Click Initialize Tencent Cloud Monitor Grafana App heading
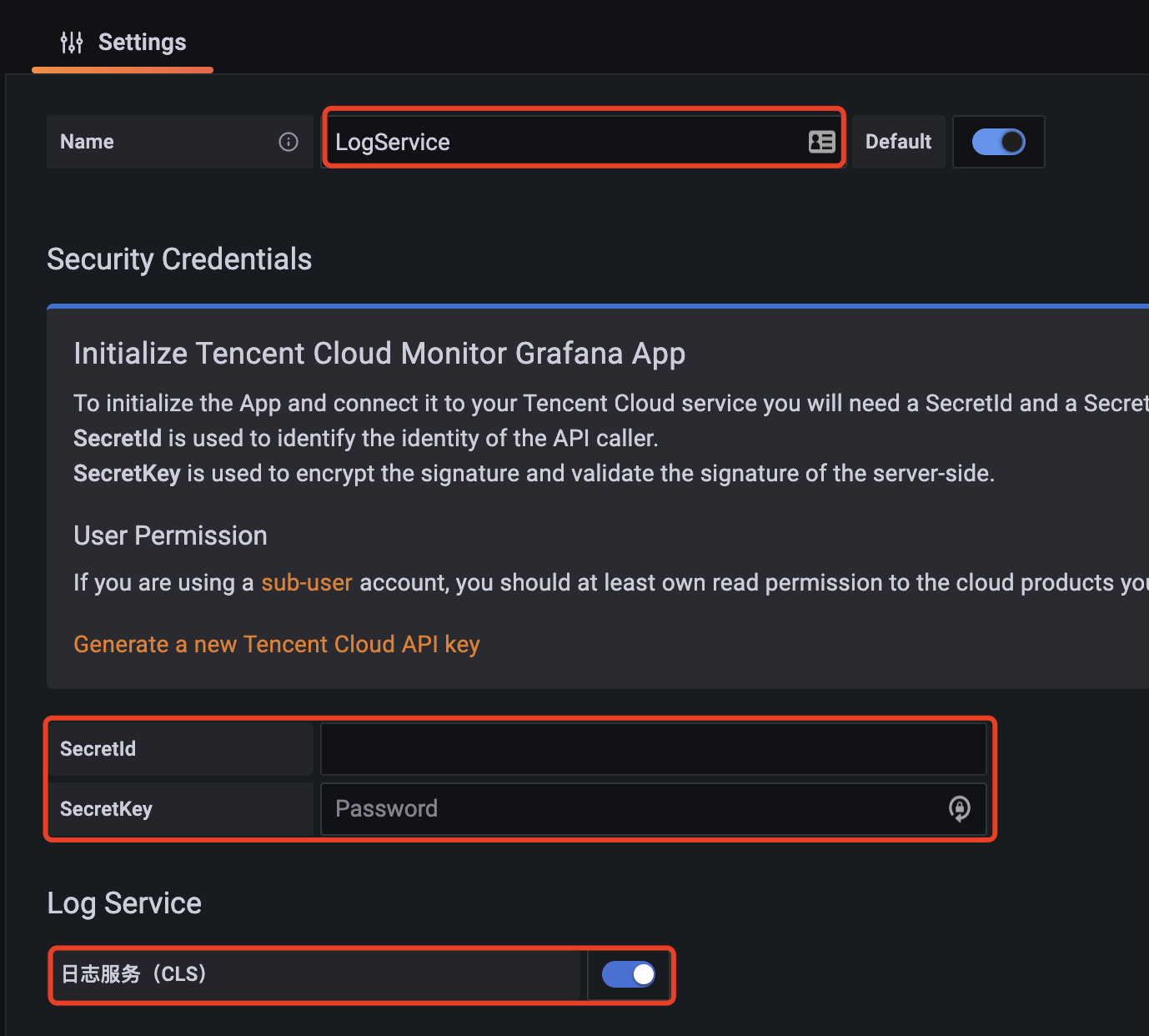 click(x=379, y=354)
